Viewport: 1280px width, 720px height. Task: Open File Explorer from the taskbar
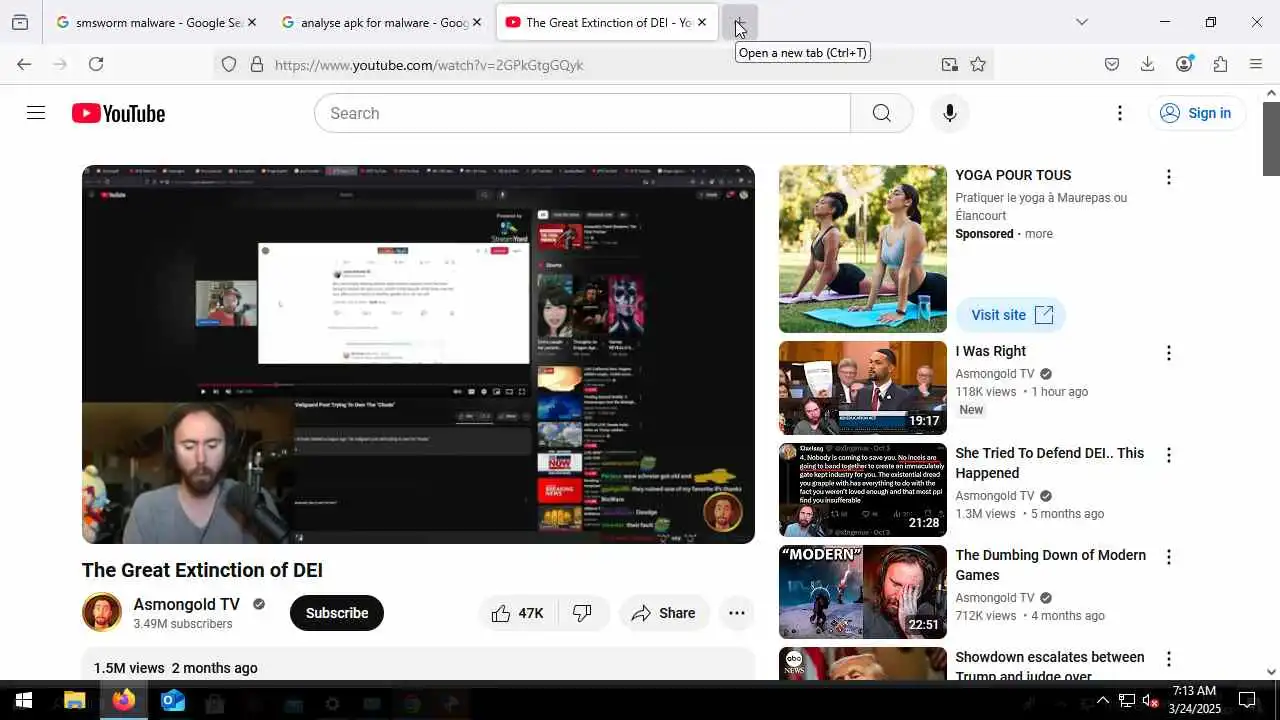click(75, 700)
